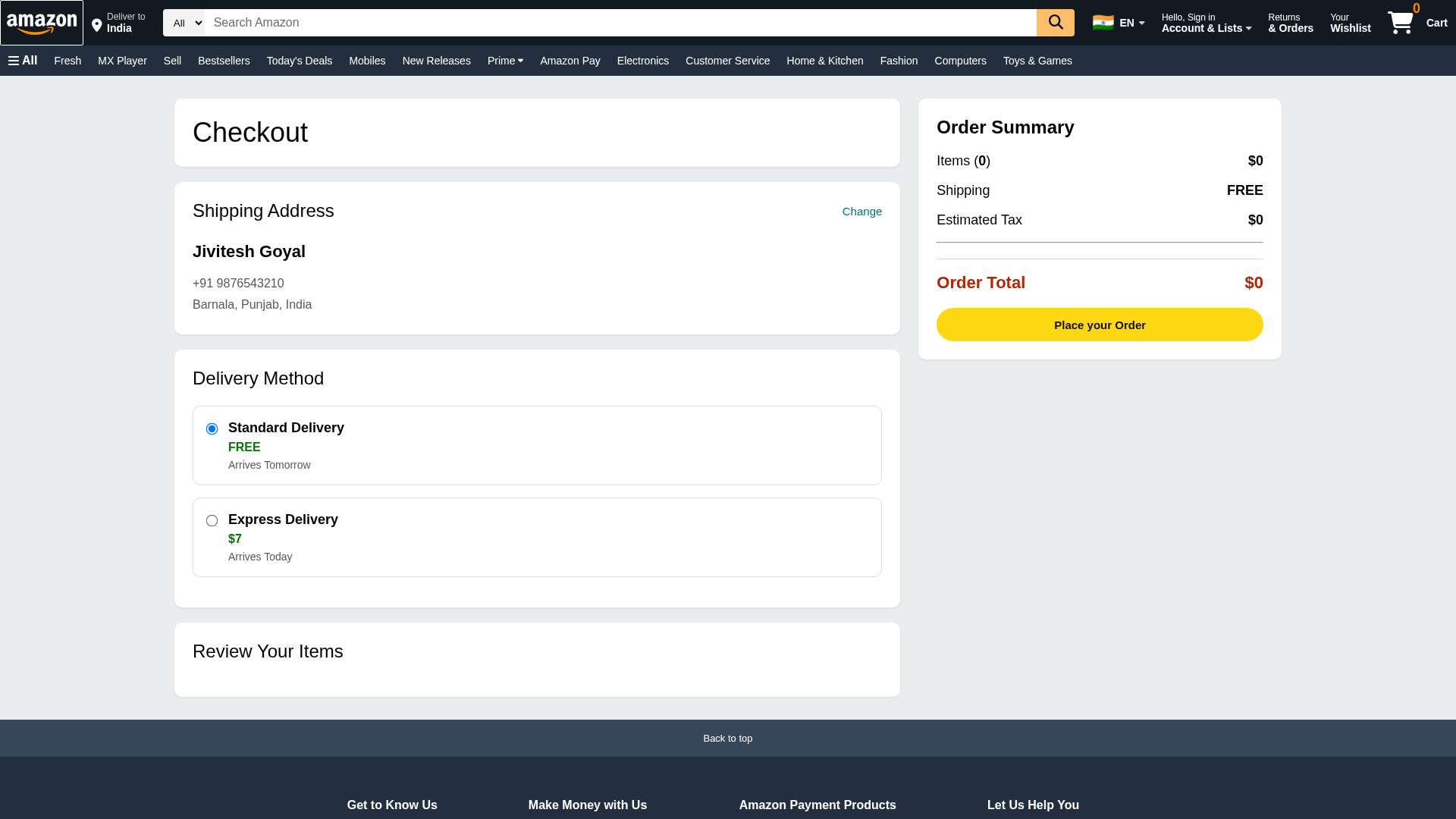This screenshot has width=1456, height=819.
Task: Click the Sell nav link
Action: [172, 61]
